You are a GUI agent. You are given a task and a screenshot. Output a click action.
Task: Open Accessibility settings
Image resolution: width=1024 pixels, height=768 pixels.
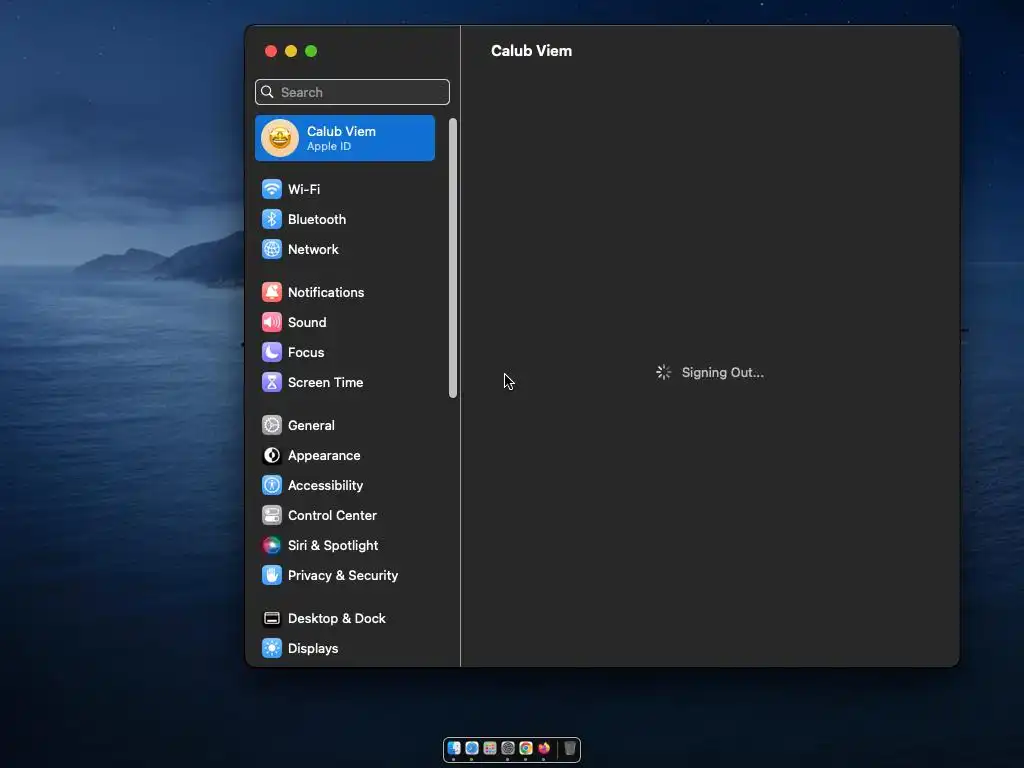(345, 486)
